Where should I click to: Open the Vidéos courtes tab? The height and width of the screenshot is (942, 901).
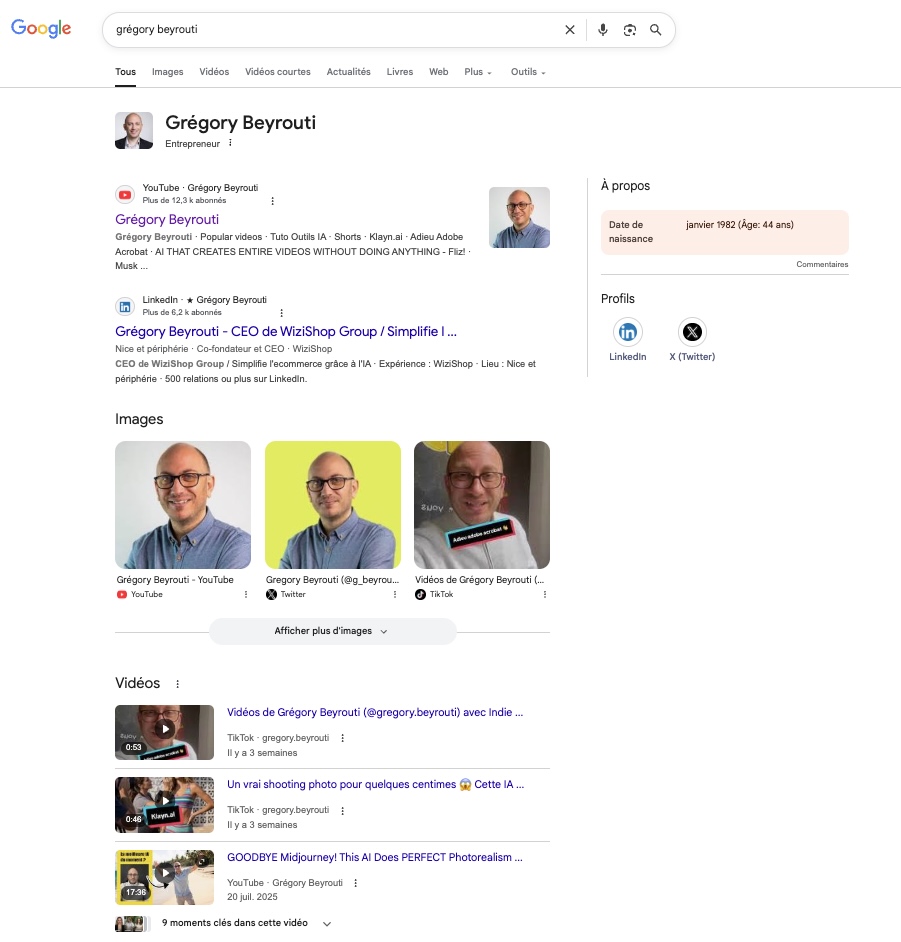pos(278,71)
